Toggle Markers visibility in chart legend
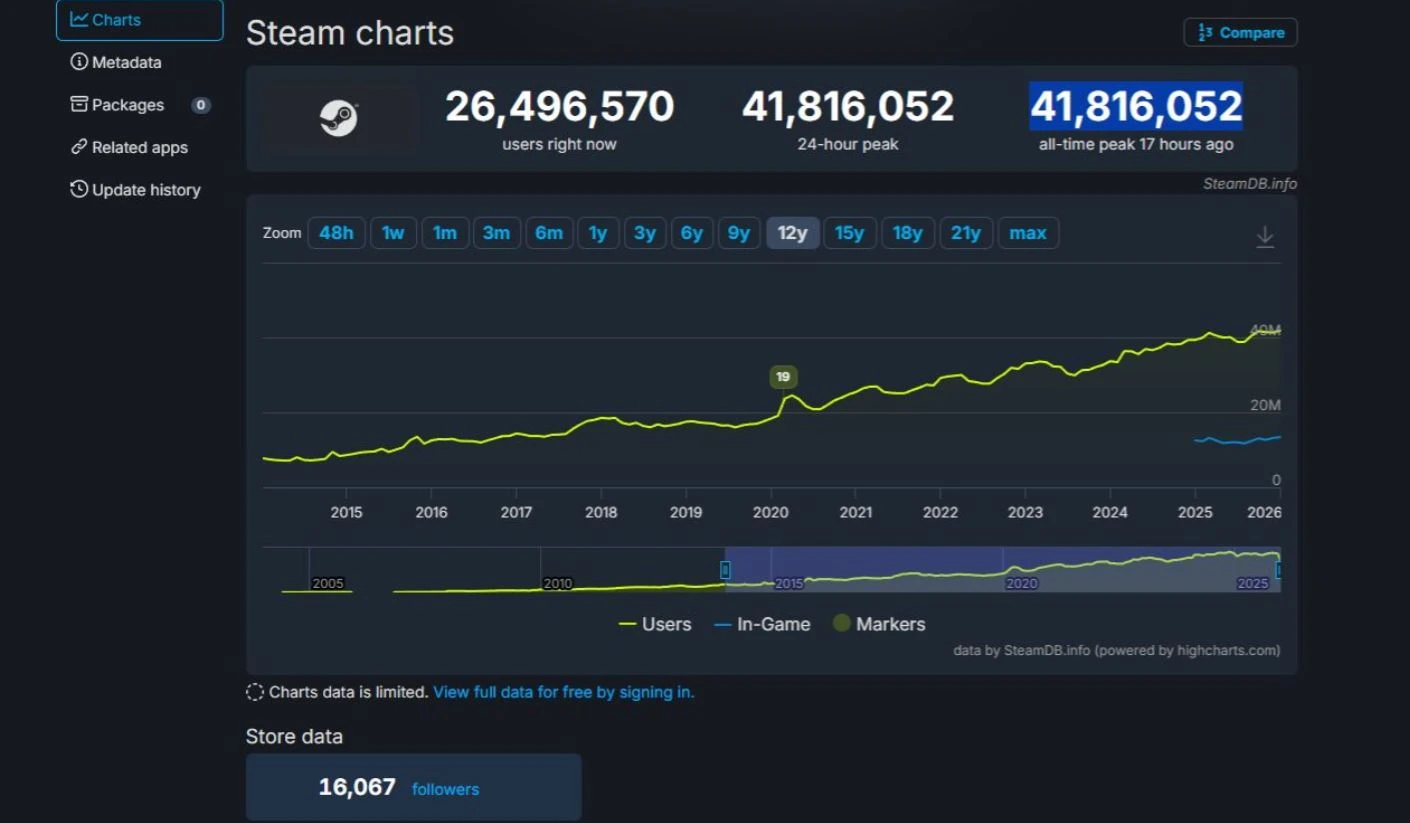1410x823 pixels. [879, 624]
